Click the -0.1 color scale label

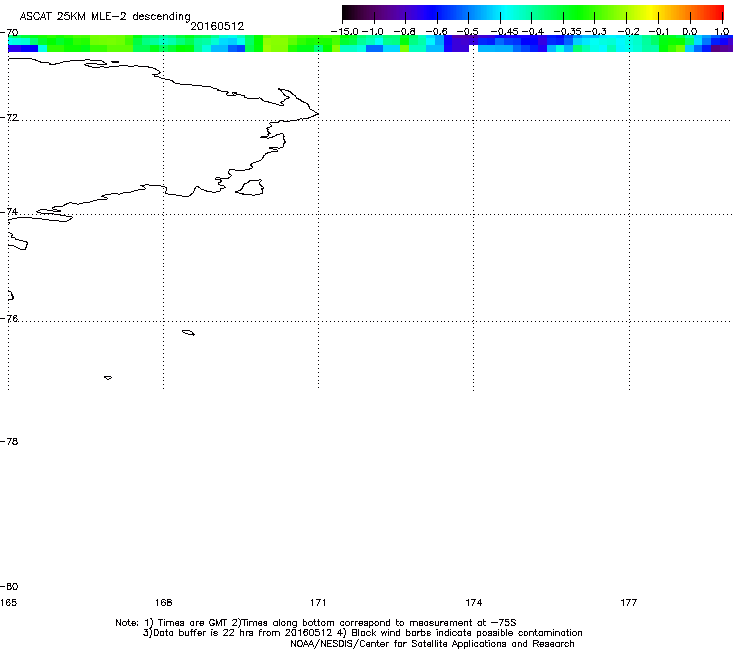point(660,32)
